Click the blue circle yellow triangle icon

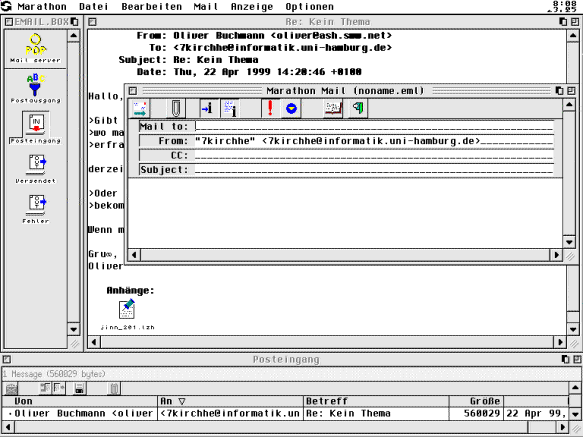tap(291, 109)
